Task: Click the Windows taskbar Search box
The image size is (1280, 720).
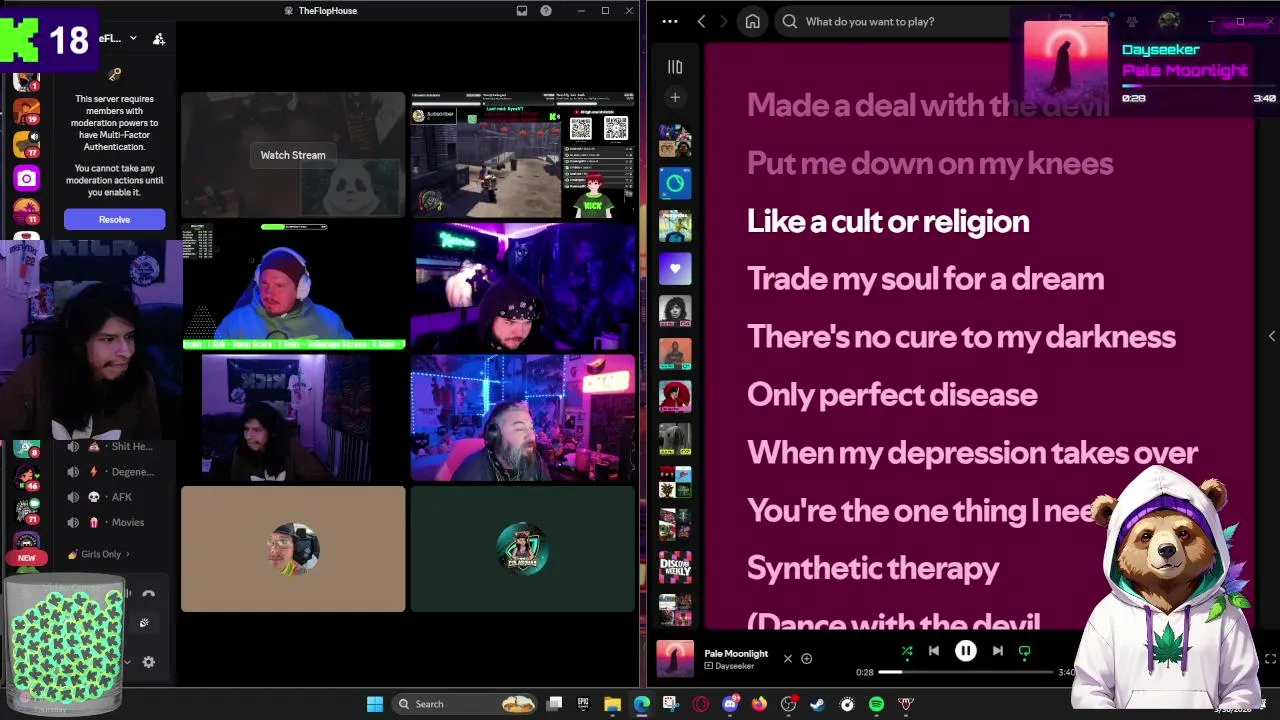Action: coord(466,704)
